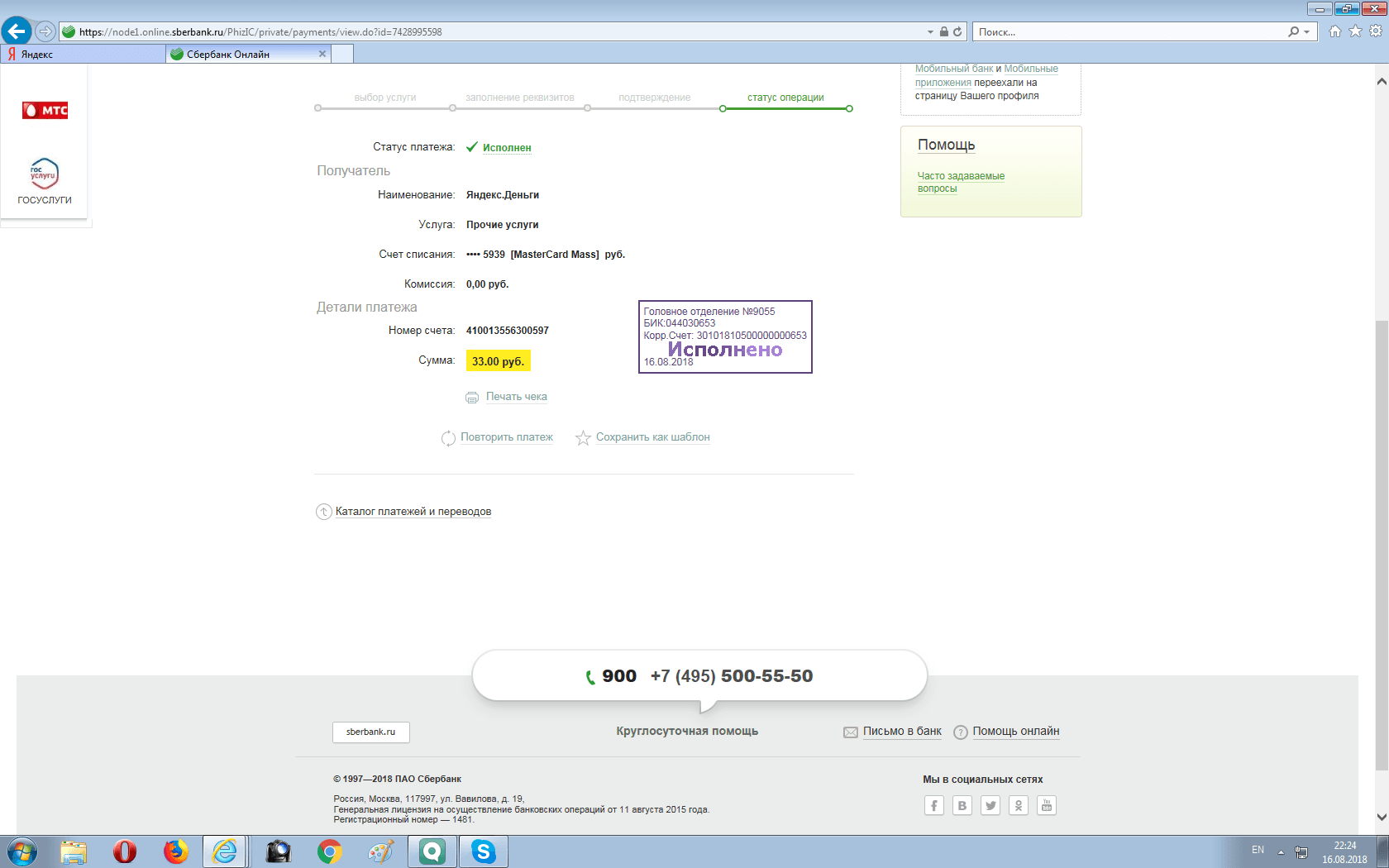This screenshot has height=868, width=1389.
Task: Open the search provider dropdown arrow
Action: click(1306, 32)
